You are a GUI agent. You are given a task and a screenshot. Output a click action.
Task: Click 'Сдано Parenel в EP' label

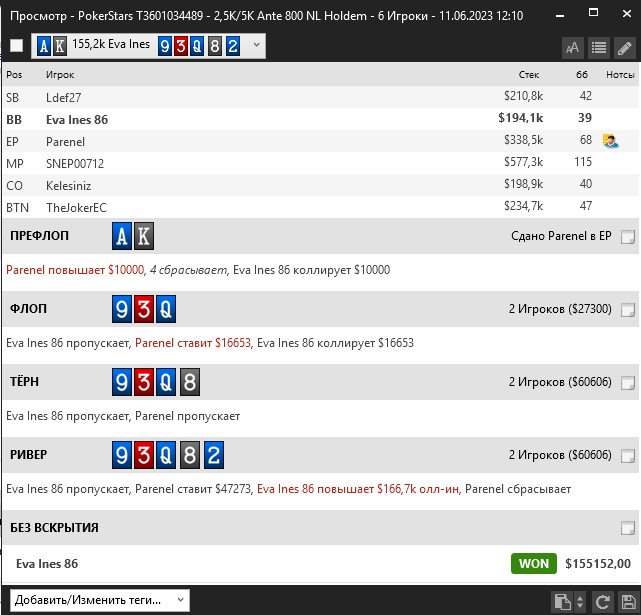[x=561, y=236]
